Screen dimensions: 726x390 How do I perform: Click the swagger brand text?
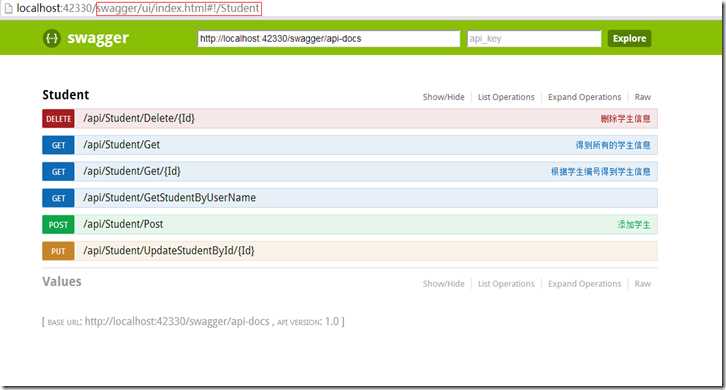(x=98, y=38)
